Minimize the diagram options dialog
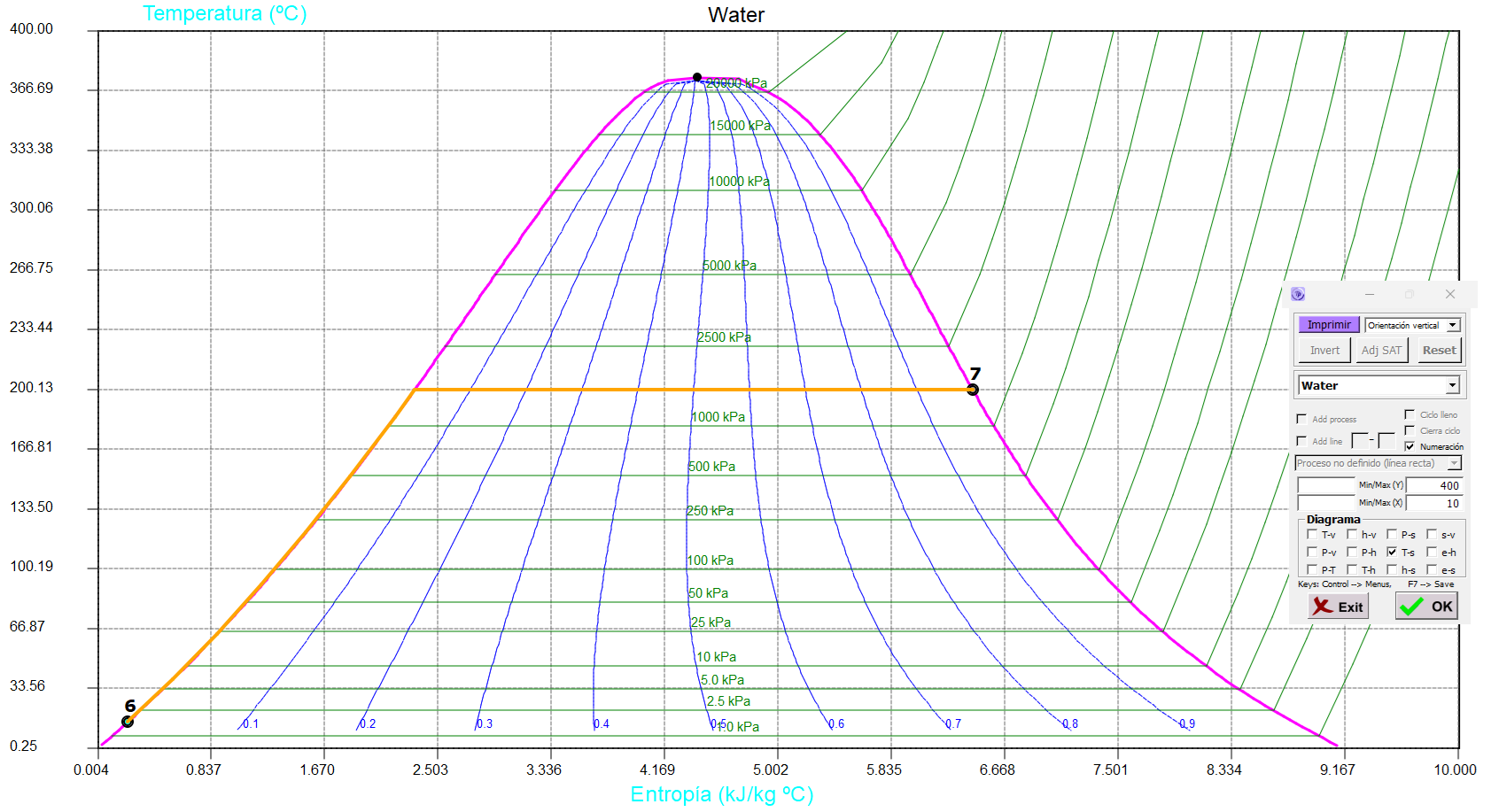 tap(1370, 294)
